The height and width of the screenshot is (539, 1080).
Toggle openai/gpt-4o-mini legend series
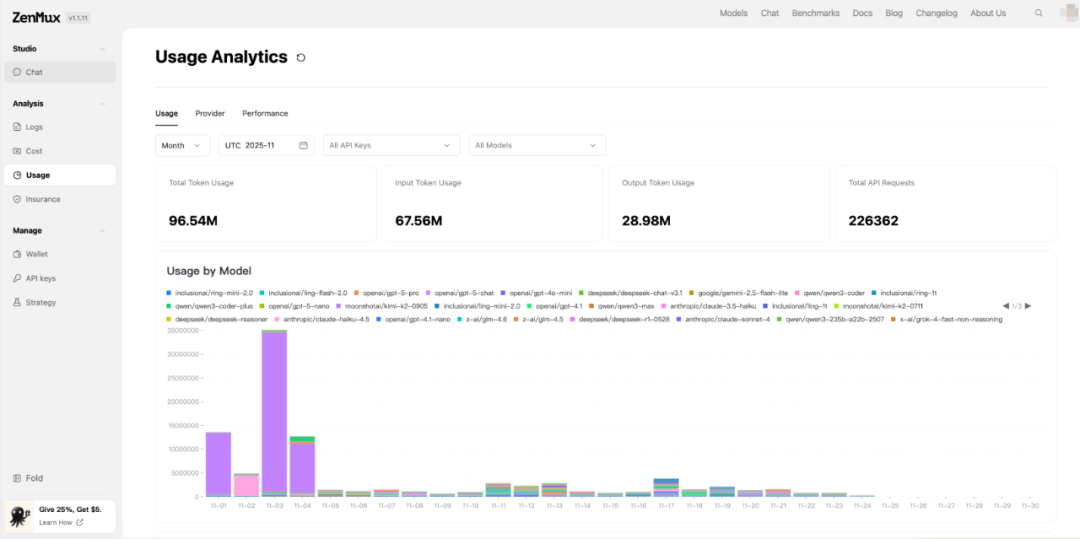point(537,293)
